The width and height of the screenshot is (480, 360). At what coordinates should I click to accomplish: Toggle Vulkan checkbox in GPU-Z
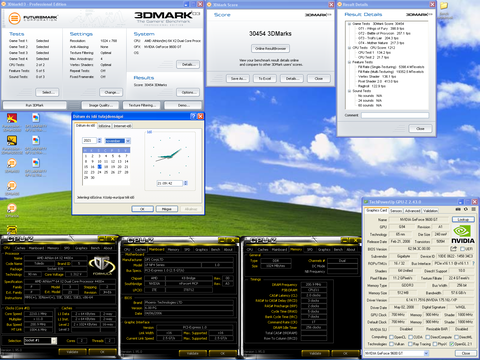(x=392, y=344)
